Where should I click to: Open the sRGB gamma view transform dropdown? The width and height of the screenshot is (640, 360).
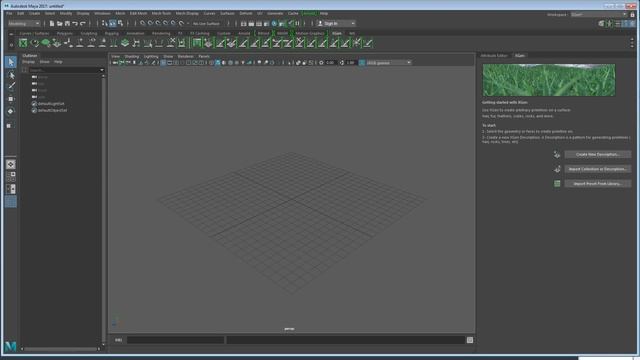pyautogui.click(x=388, y=63)
